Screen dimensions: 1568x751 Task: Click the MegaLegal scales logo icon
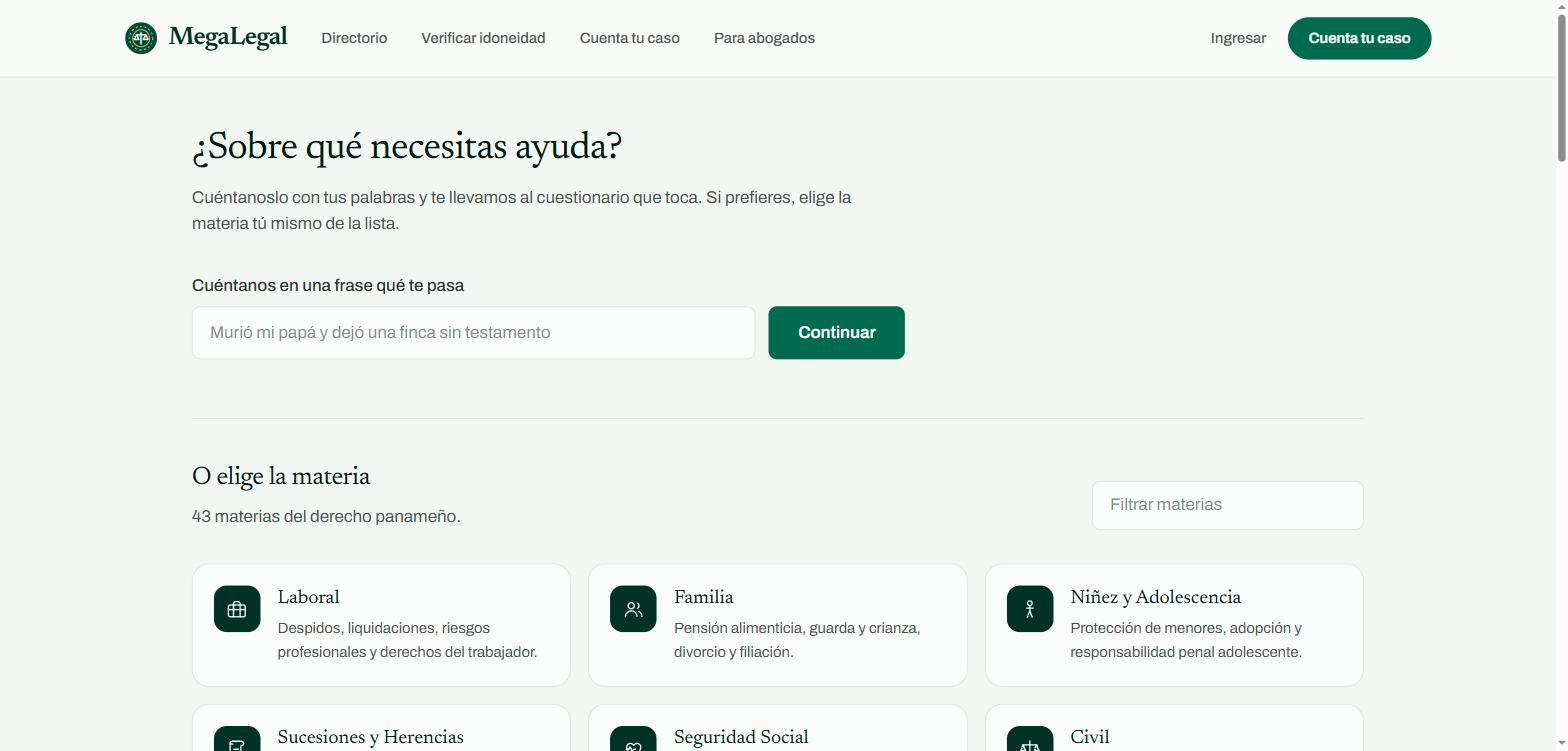click(141, 38)
